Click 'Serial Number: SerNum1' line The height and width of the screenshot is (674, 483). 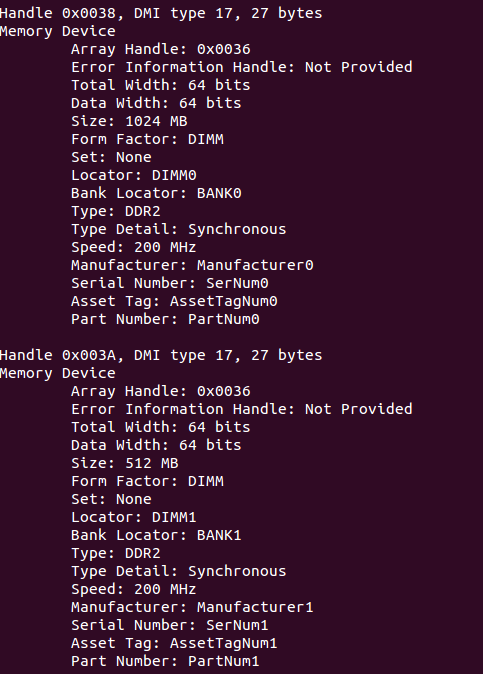point(170,625)
